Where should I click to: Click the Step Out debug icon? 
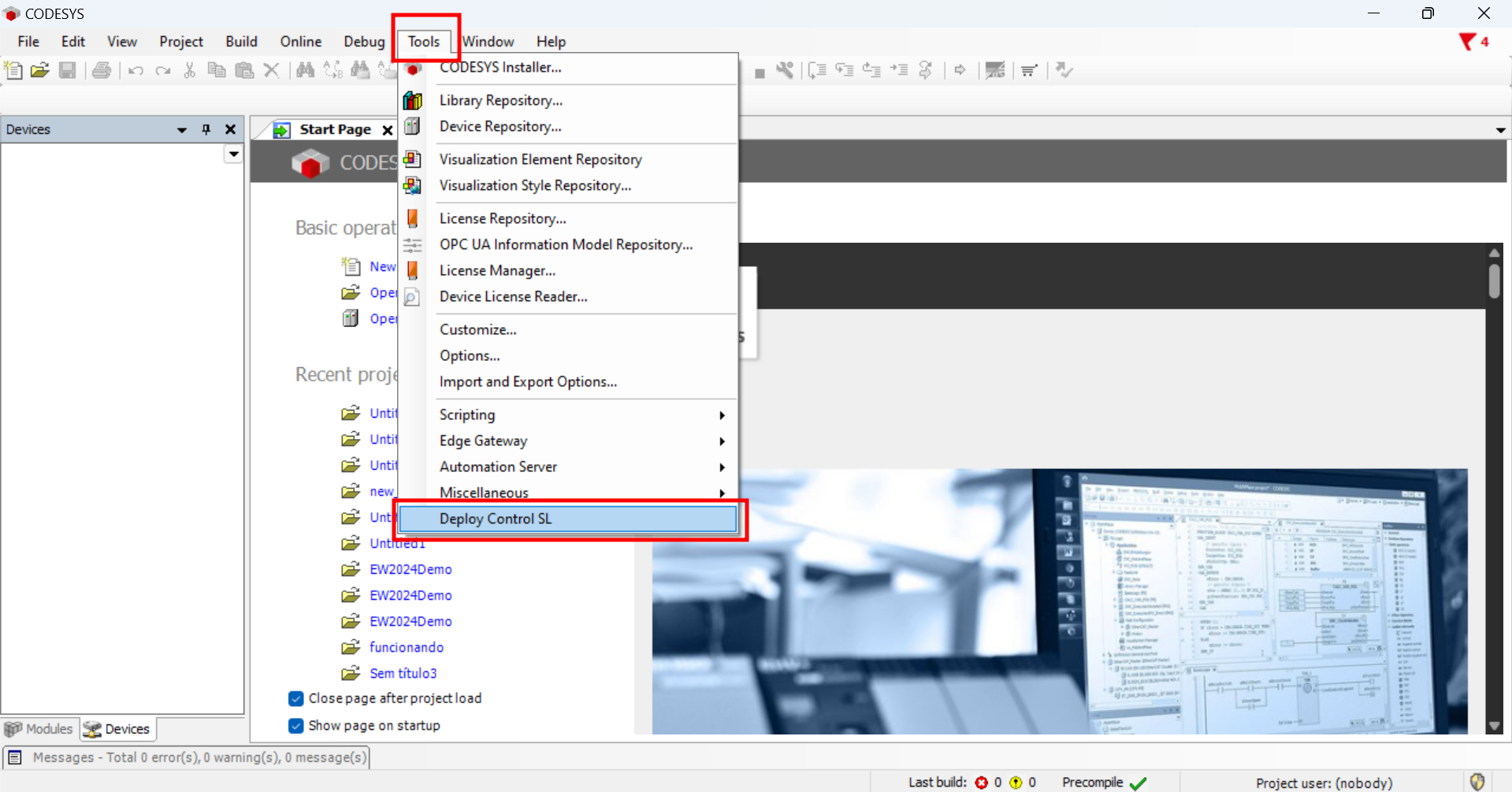point(871,70)
